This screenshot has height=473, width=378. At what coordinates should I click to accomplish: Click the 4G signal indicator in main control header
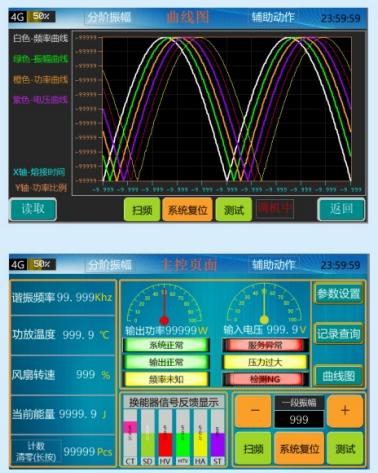coord(18,265)
